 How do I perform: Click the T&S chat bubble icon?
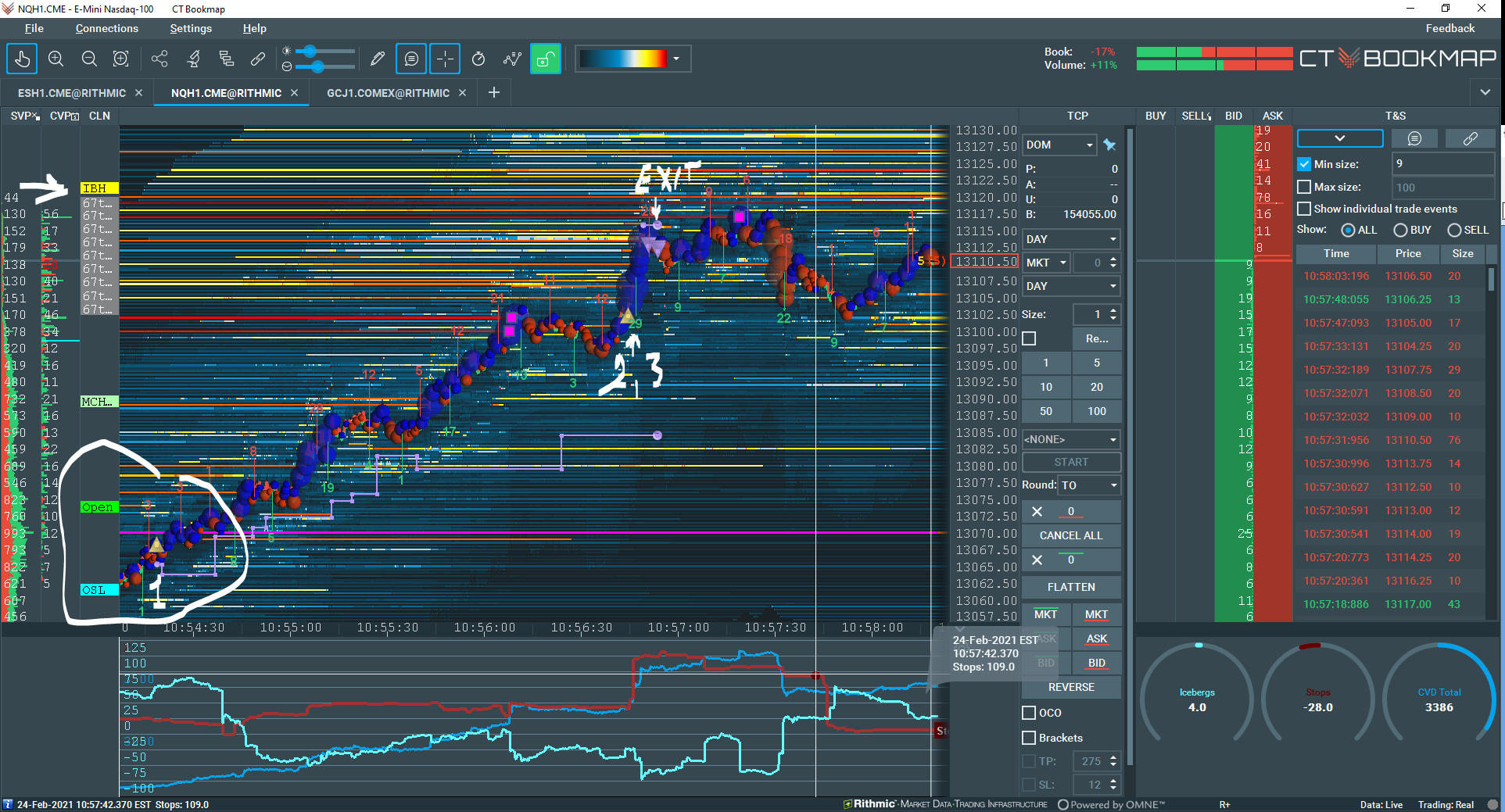click(x=1414, y=138)
